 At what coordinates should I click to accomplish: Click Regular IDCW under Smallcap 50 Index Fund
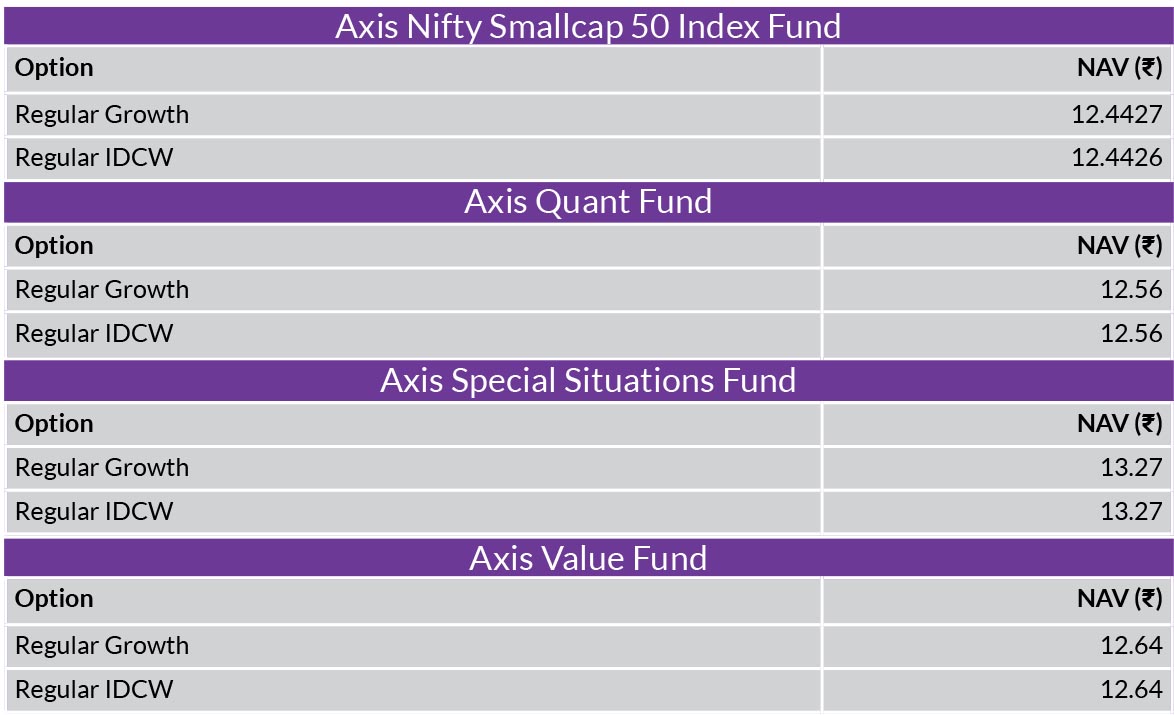tap(94, 157)
